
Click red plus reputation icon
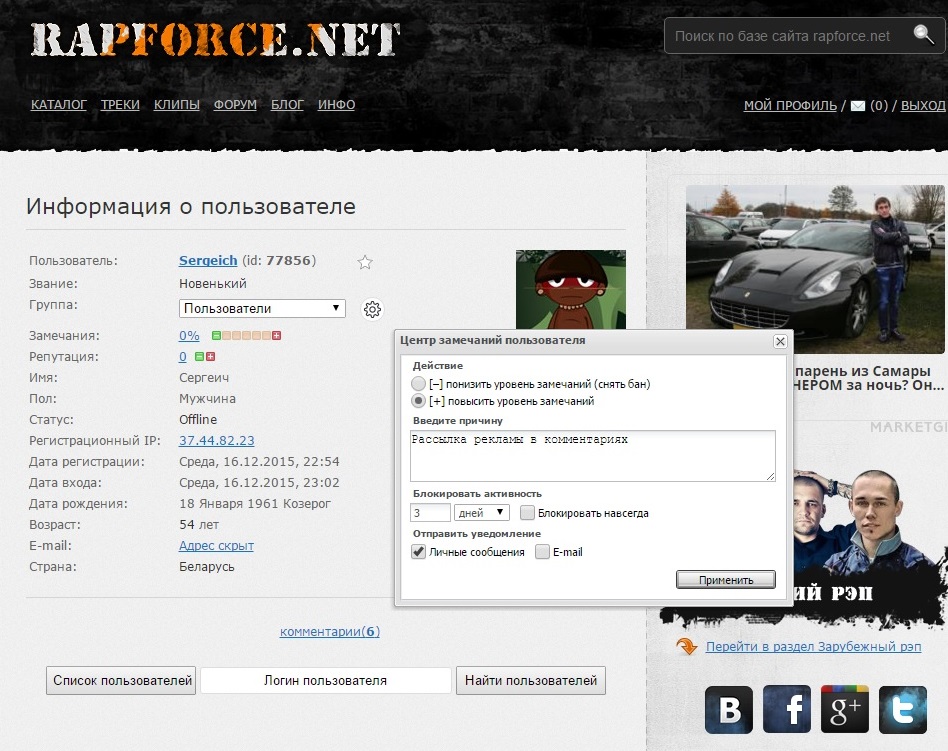point(210,357)
